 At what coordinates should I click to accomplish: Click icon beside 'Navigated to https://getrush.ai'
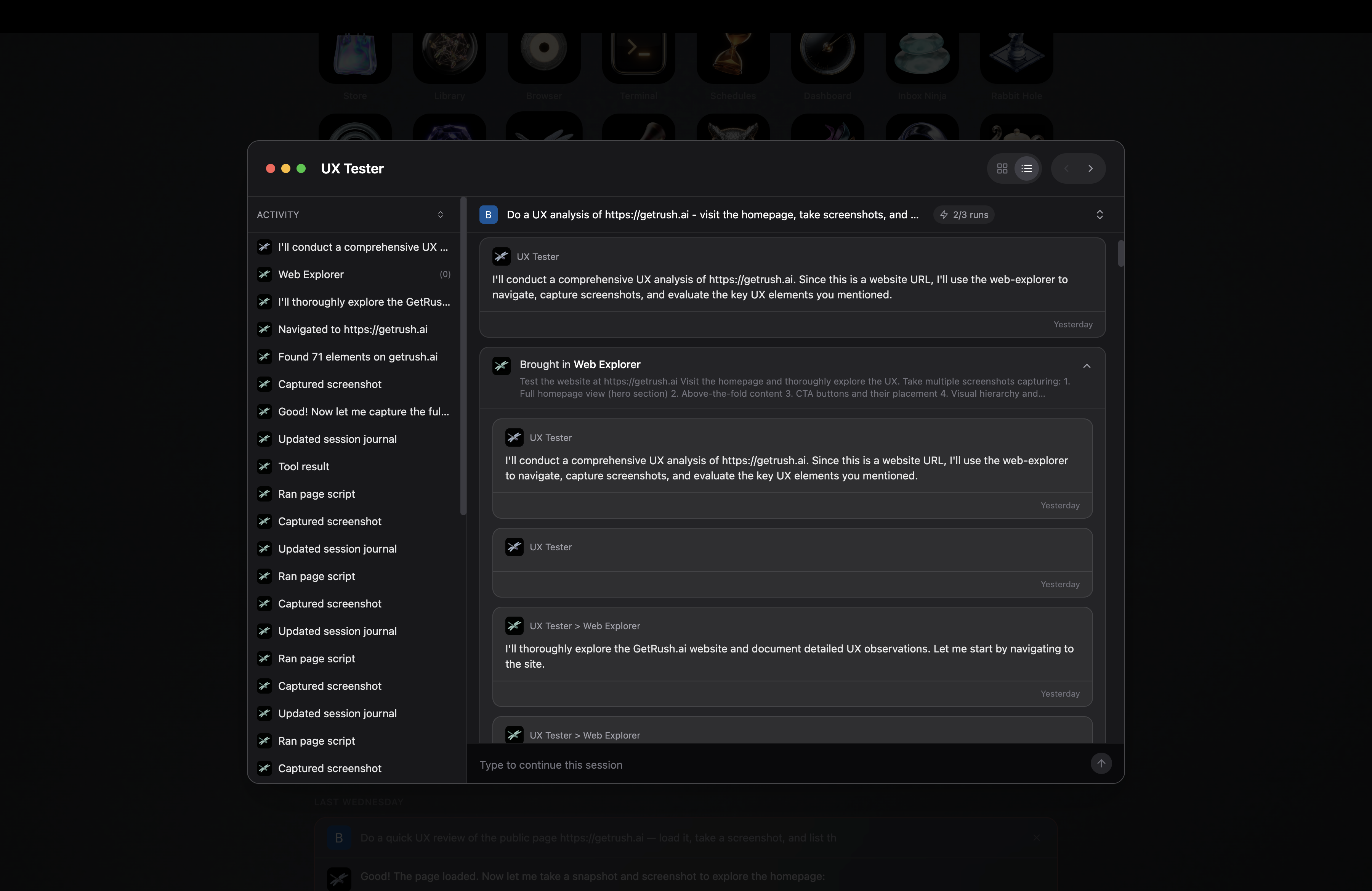pyautogui.click(x=264, y=329)
